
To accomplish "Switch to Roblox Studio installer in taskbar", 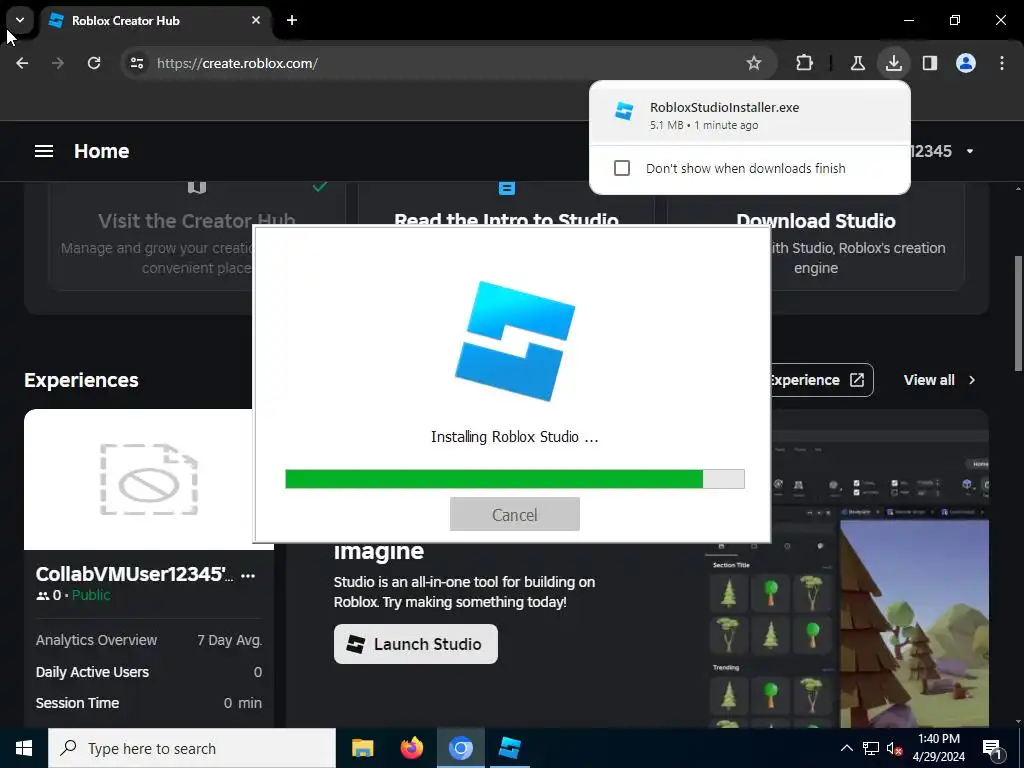I will point(509,748).
